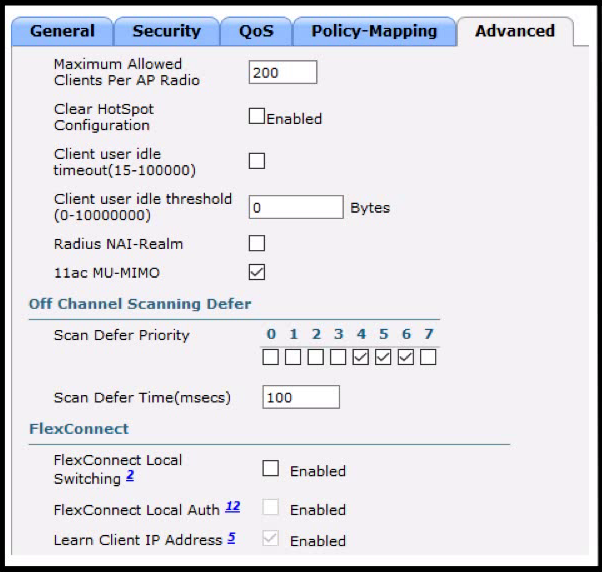Screen dimensions: 602x572
Task: Switch to the General tab
Action: click(x=62, y=31)
